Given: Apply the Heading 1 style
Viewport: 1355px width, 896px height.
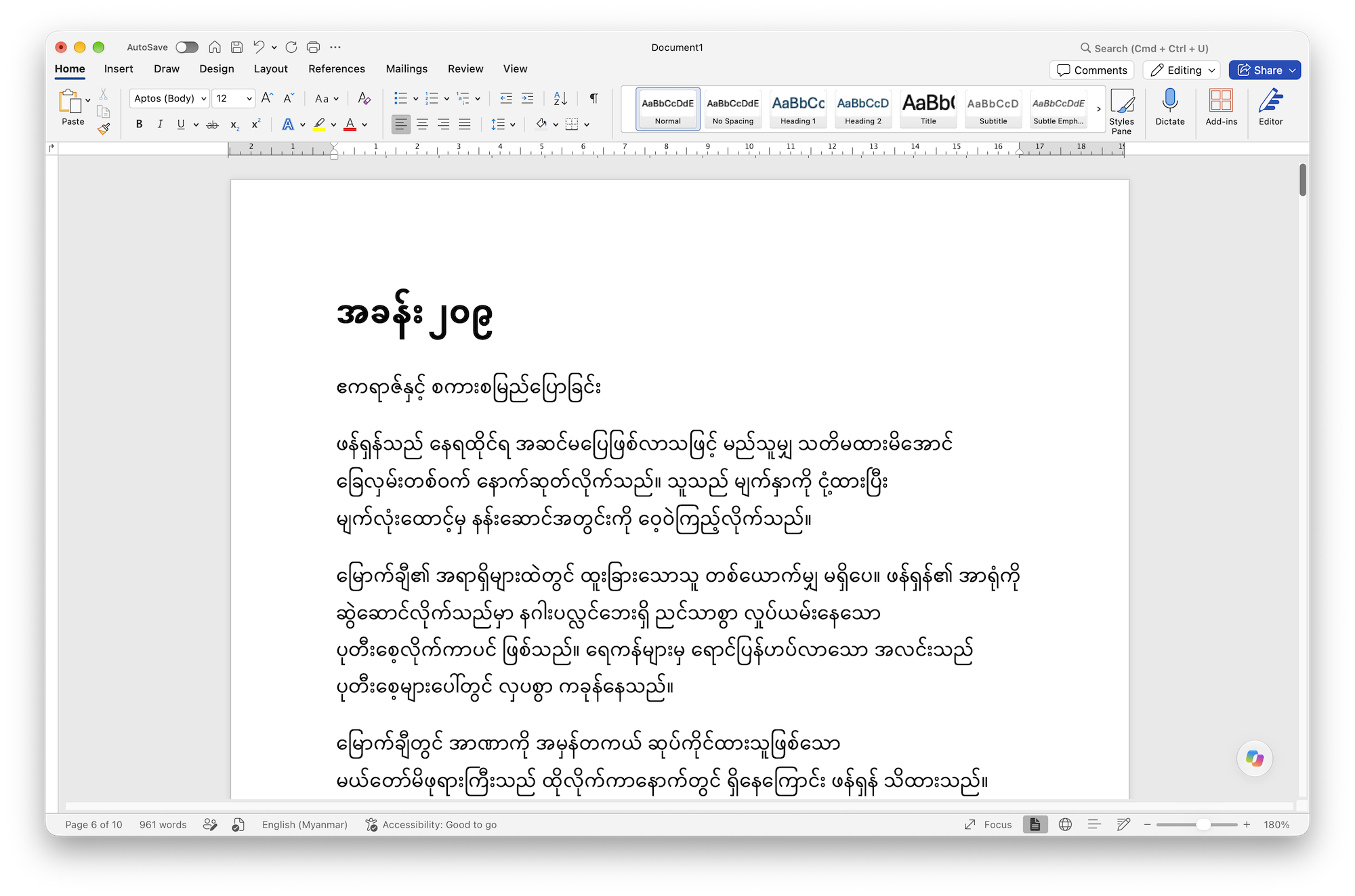Looking at the screenshot, I should 798,108.
